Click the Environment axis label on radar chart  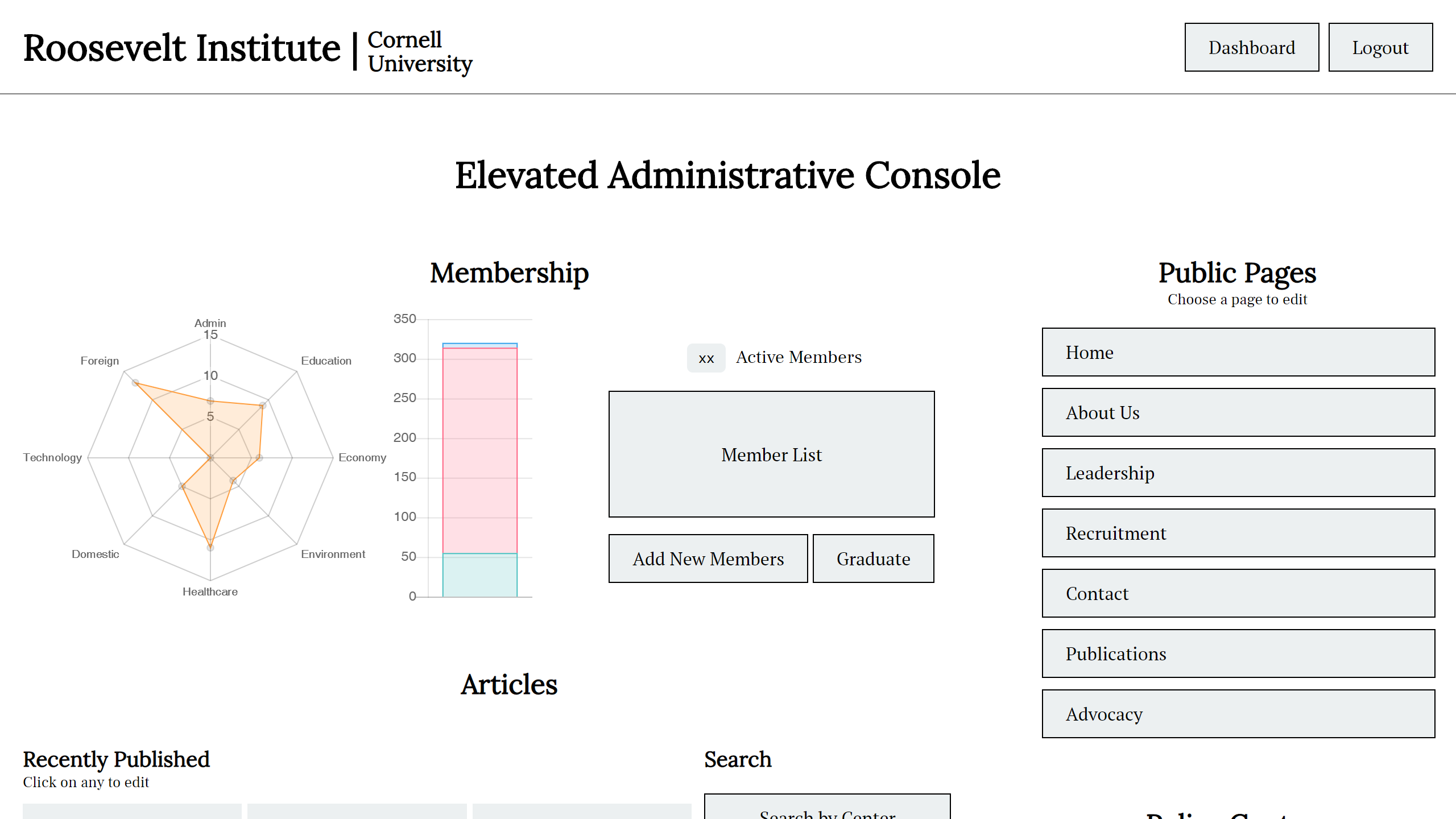click(x=333, y=554)
